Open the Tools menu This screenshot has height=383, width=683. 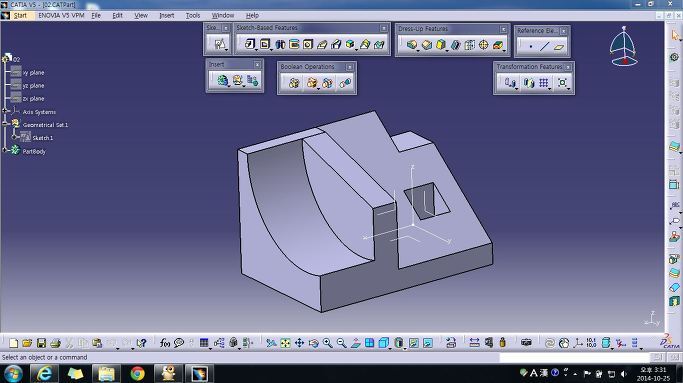193,15
